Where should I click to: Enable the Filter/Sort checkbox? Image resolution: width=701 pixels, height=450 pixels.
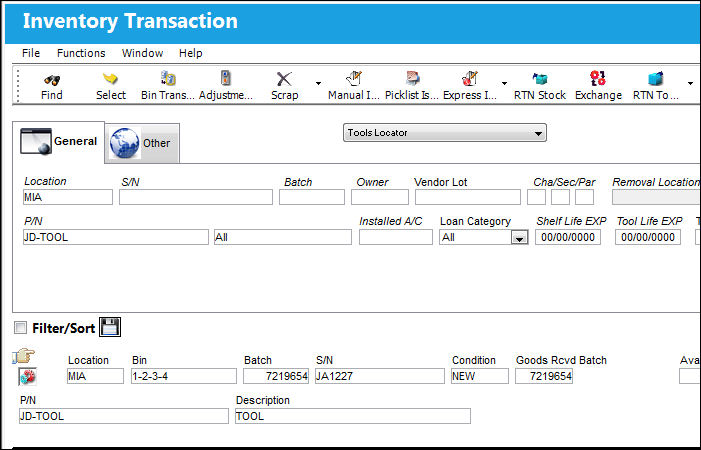tap(20, 328)
